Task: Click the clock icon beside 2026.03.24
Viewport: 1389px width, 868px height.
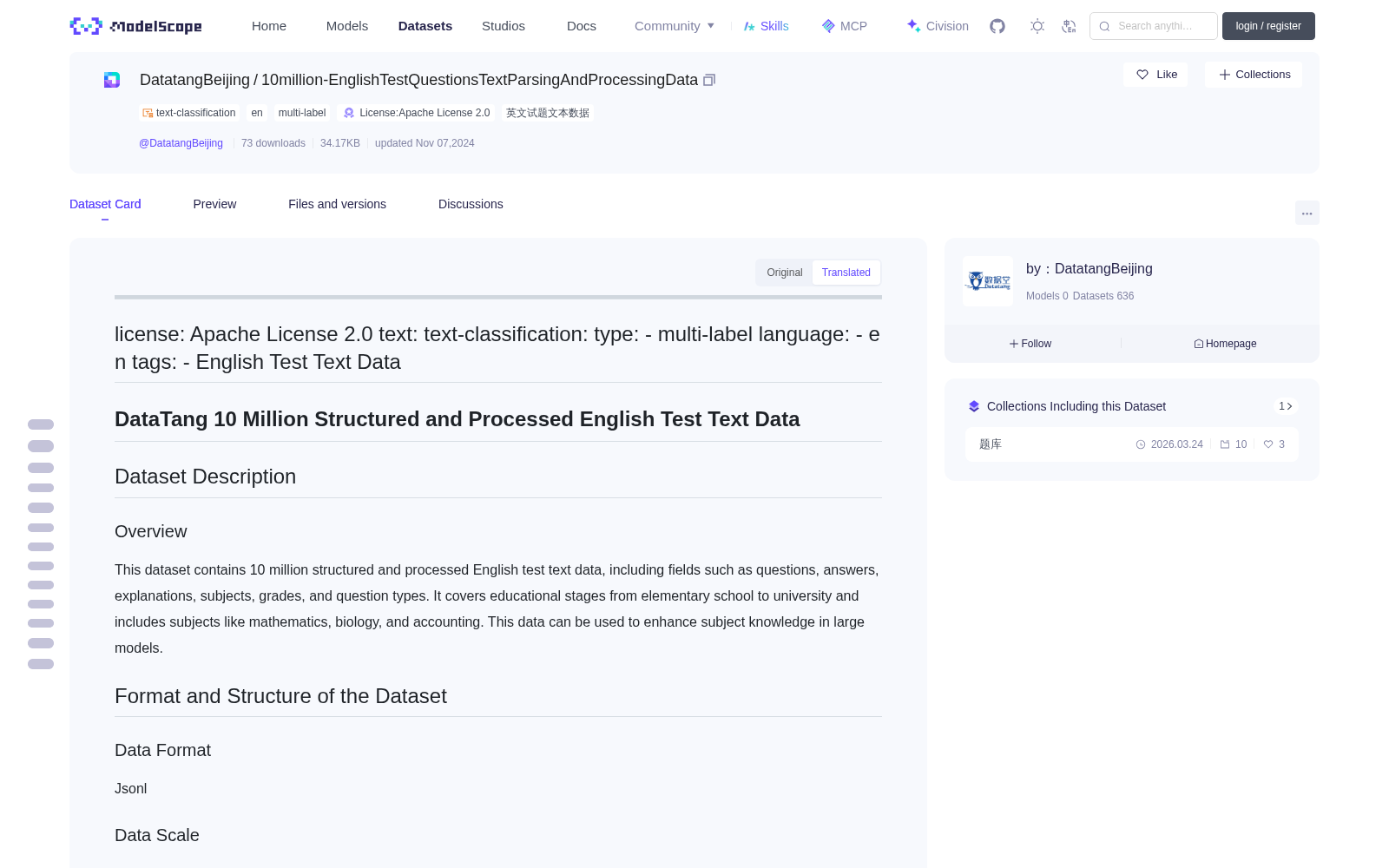Action: point(1141,444)
